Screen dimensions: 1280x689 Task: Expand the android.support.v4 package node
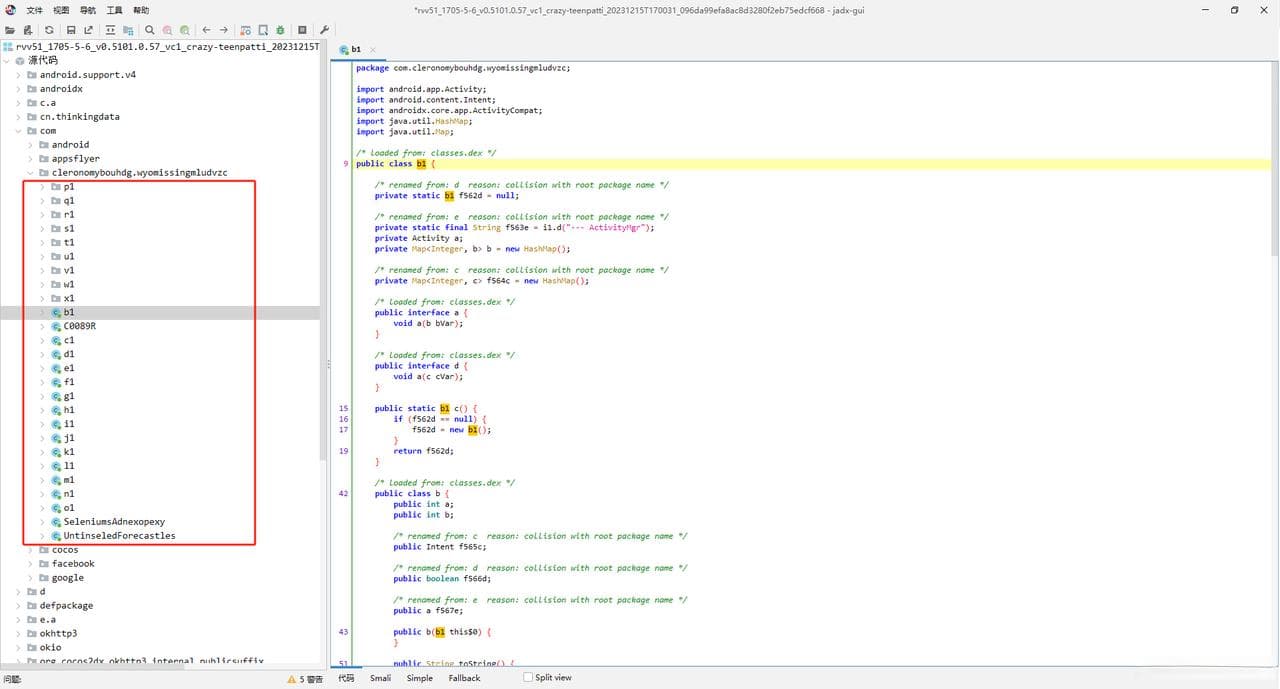(18, 75)
